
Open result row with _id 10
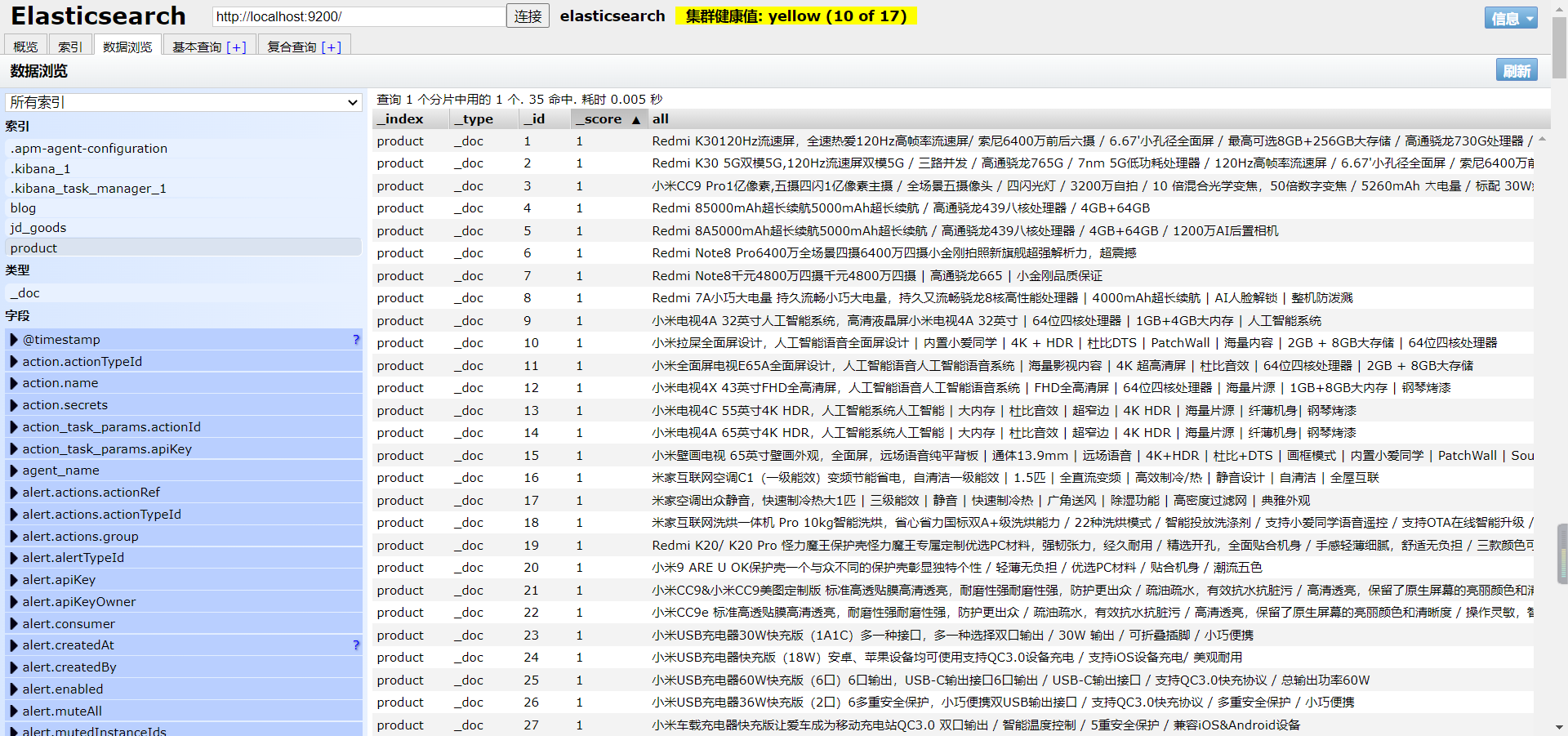pos(953,343)
